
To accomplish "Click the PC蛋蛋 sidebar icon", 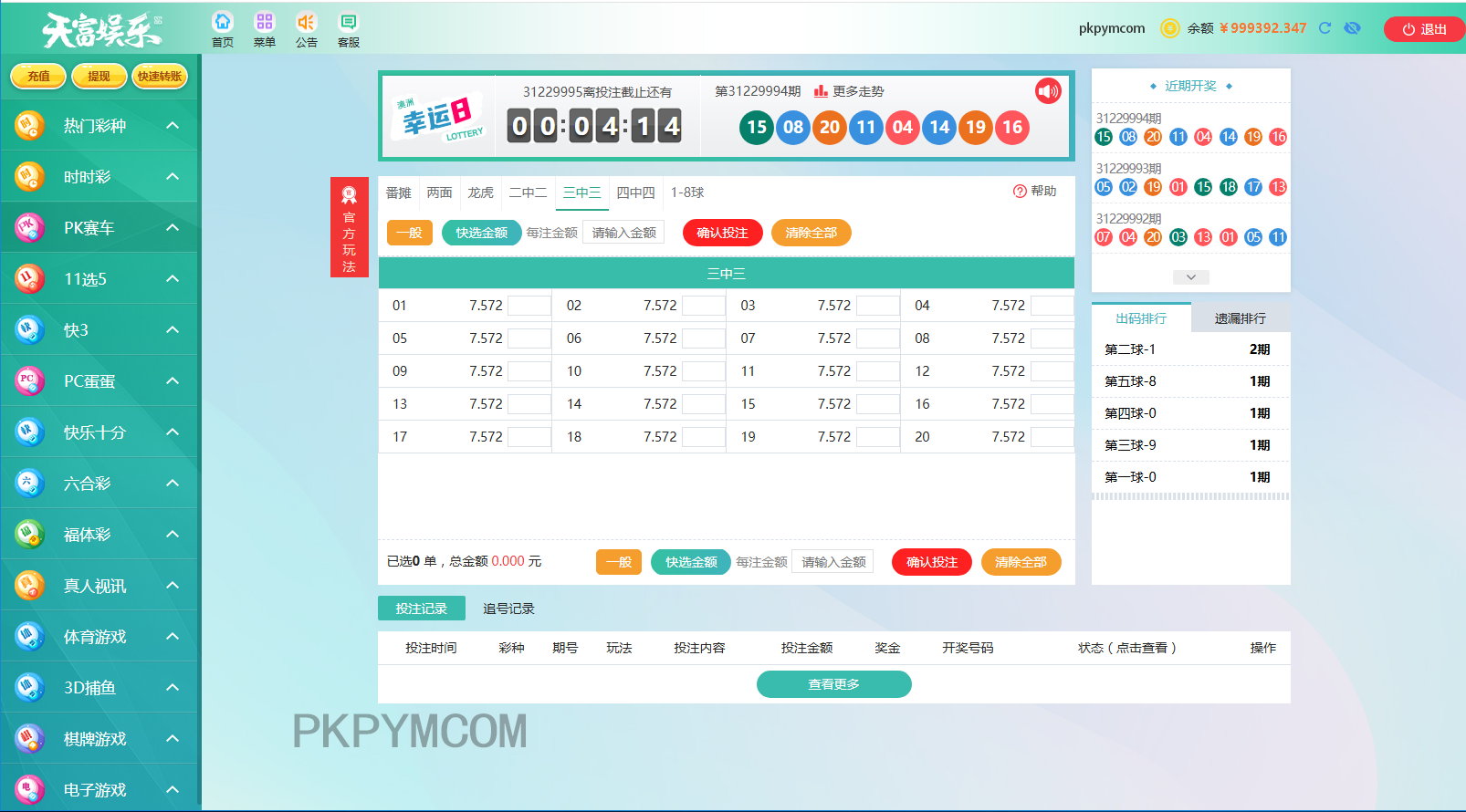I will pyautogui.click(x=29, y=380).
